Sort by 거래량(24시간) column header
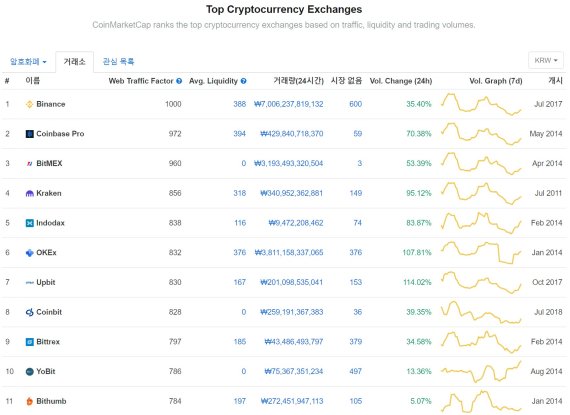570x415 pixels. [x=298, y=81]
